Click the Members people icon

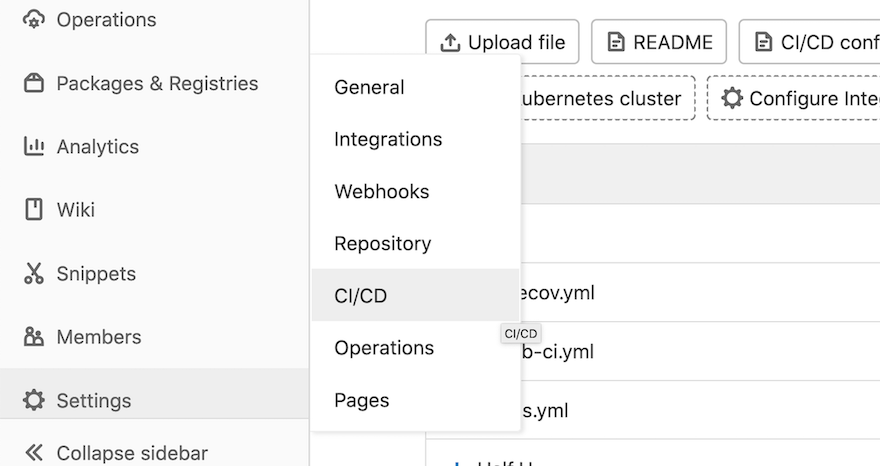point(34,337)
